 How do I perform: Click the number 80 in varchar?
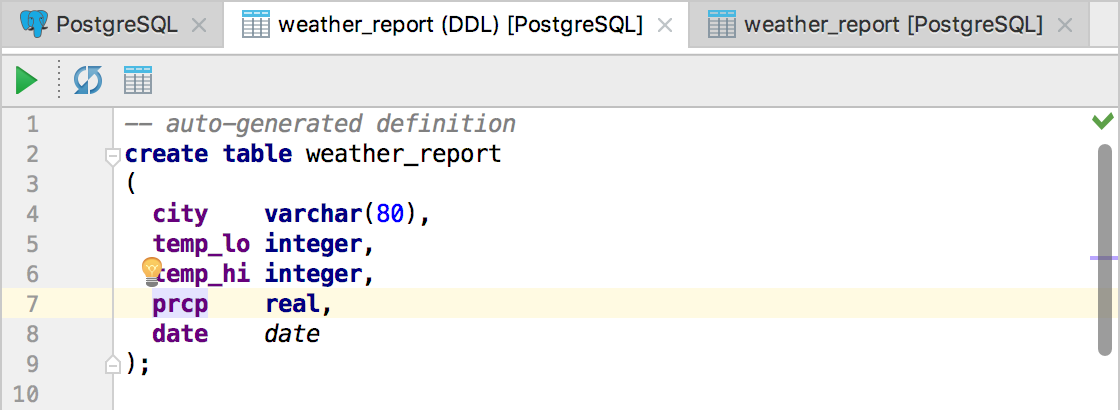[390, 214]
